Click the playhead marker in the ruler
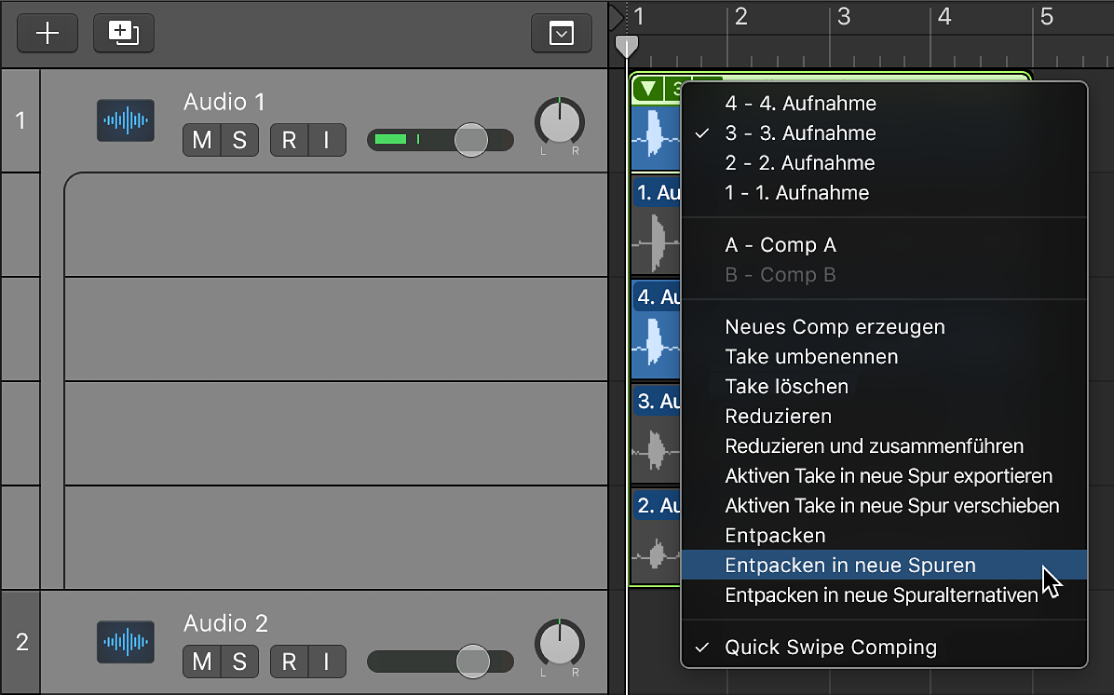 626,46
